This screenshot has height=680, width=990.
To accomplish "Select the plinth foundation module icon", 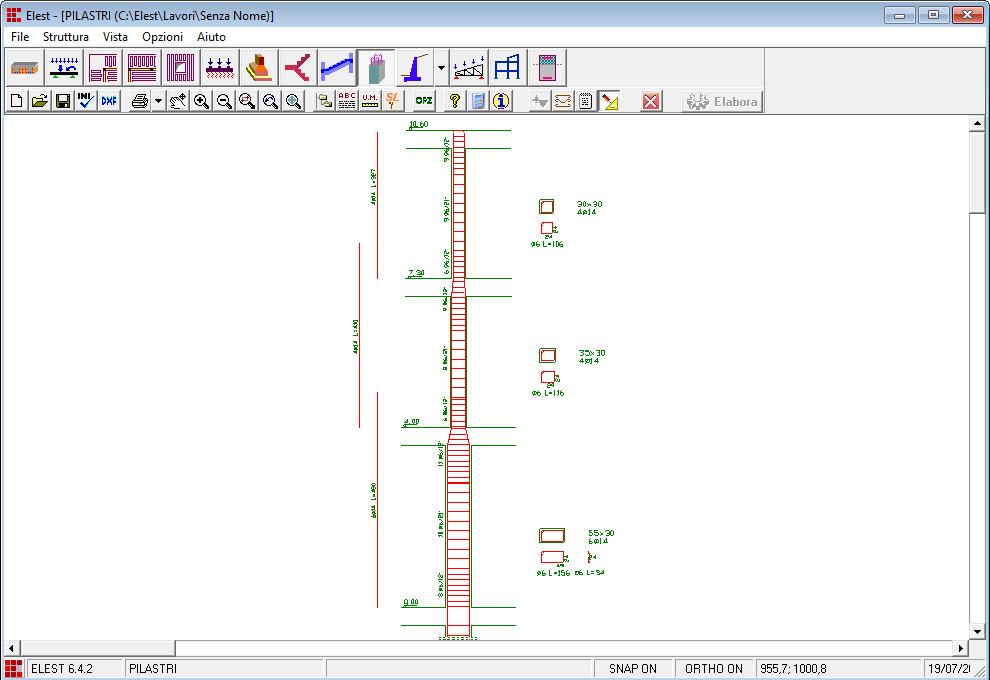I will [258, 68].
